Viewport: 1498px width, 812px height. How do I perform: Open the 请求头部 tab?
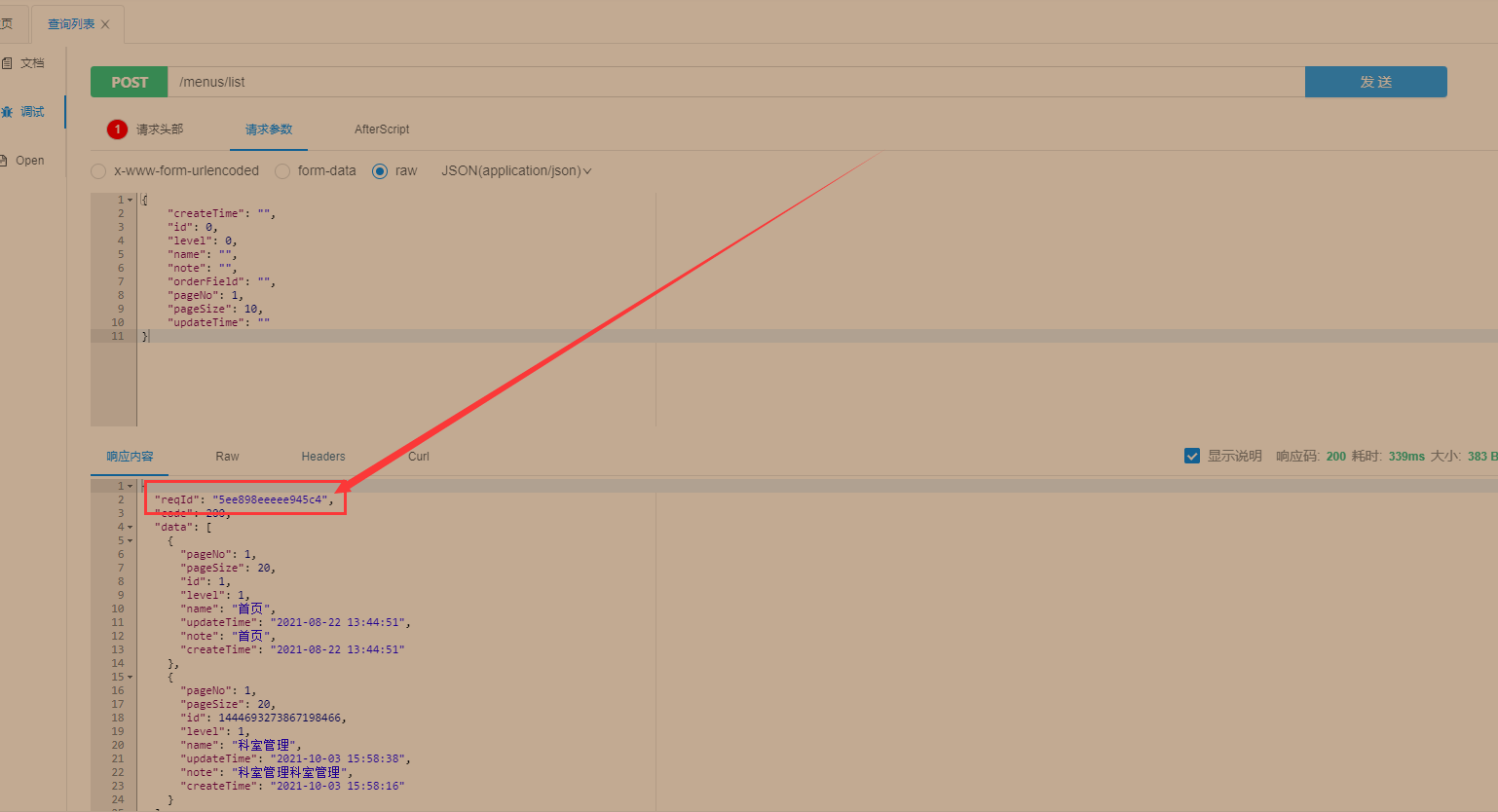[x=160, y=129]
